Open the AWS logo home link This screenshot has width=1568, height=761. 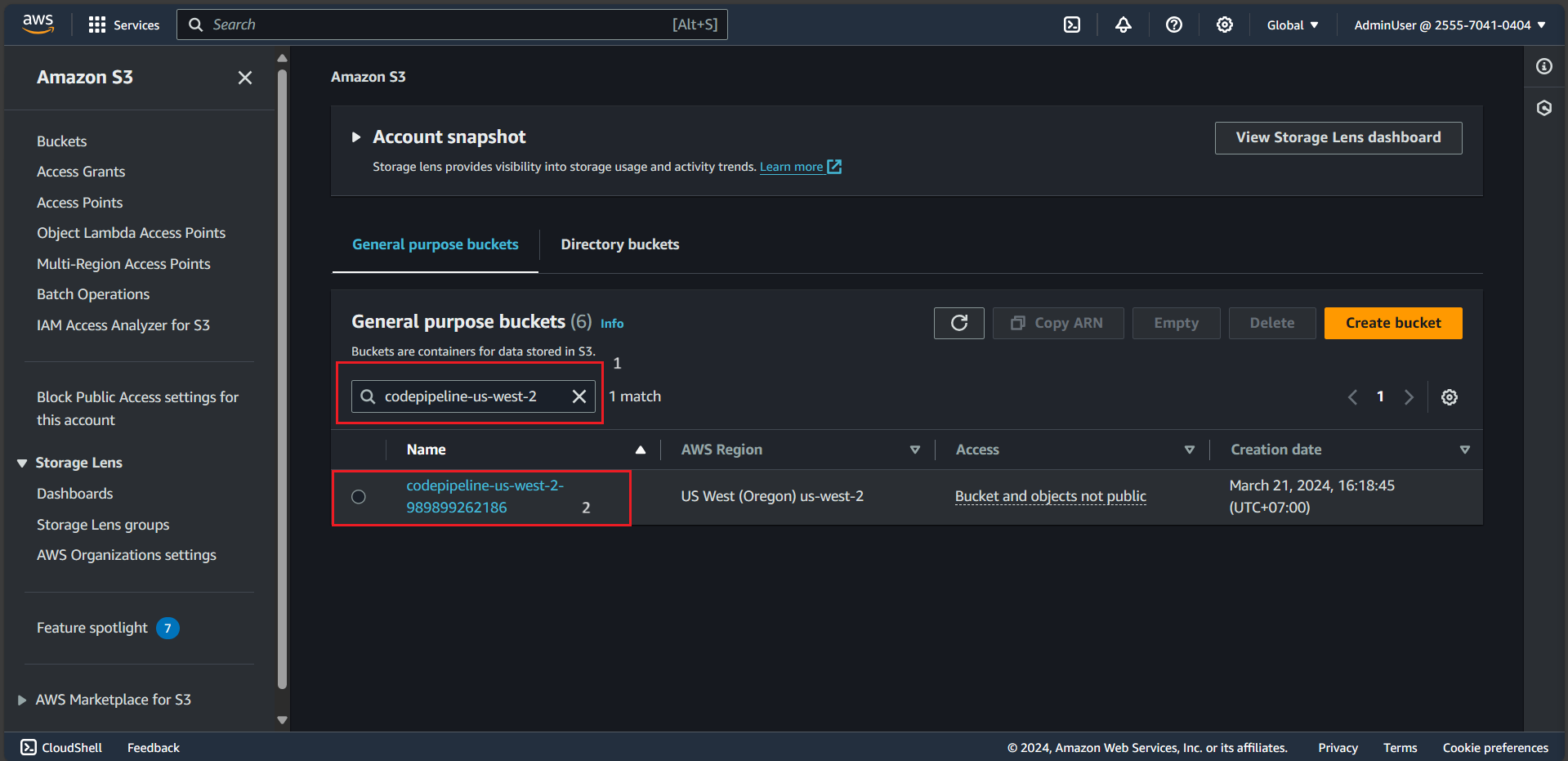(x=38, y=25)
